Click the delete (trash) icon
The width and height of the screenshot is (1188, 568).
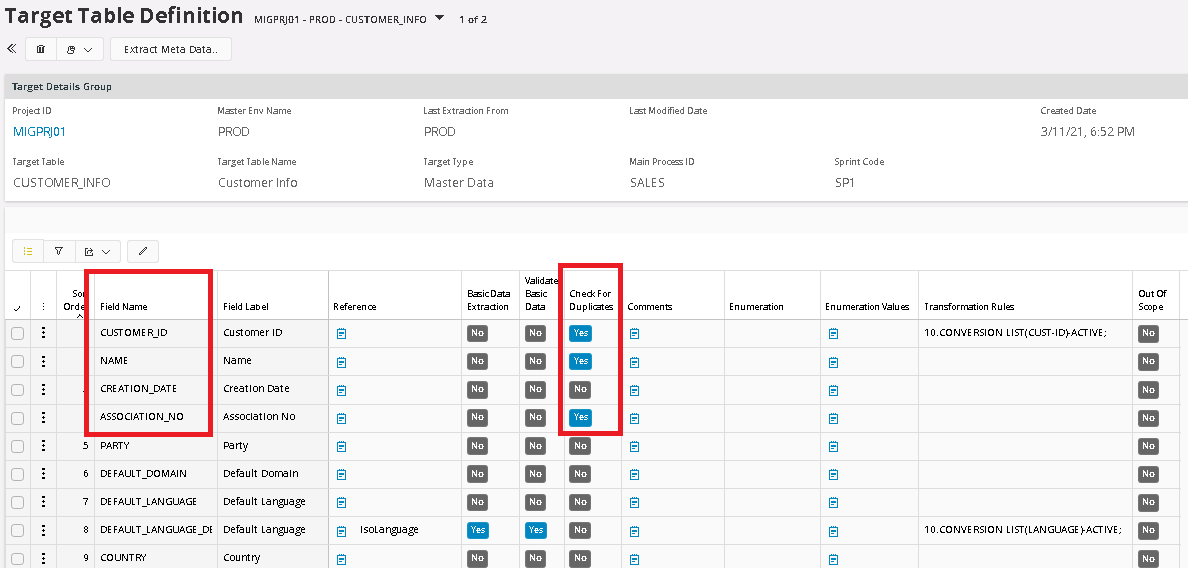[x=40, y=49]
